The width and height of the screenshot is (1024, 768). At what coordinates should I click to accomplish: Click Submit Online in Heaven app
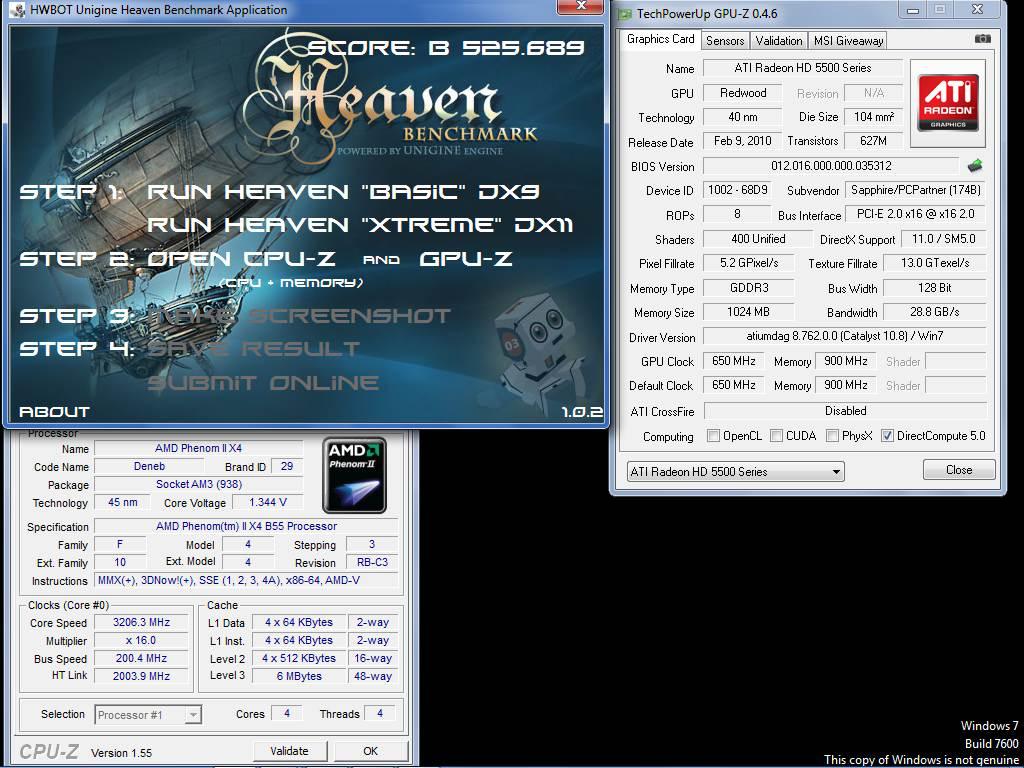(x=263, y=383)
